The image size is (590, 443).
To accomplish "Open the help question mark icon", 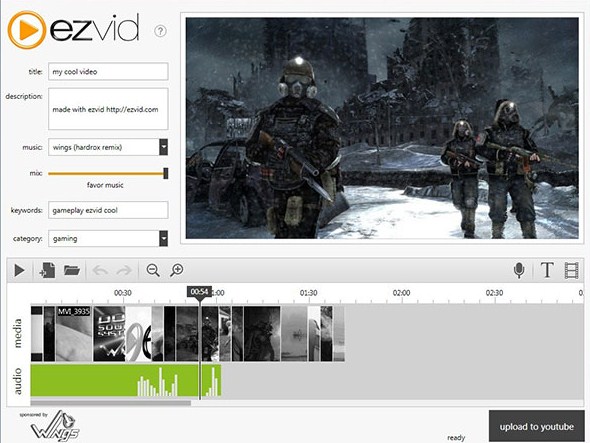I will [160, 31].
